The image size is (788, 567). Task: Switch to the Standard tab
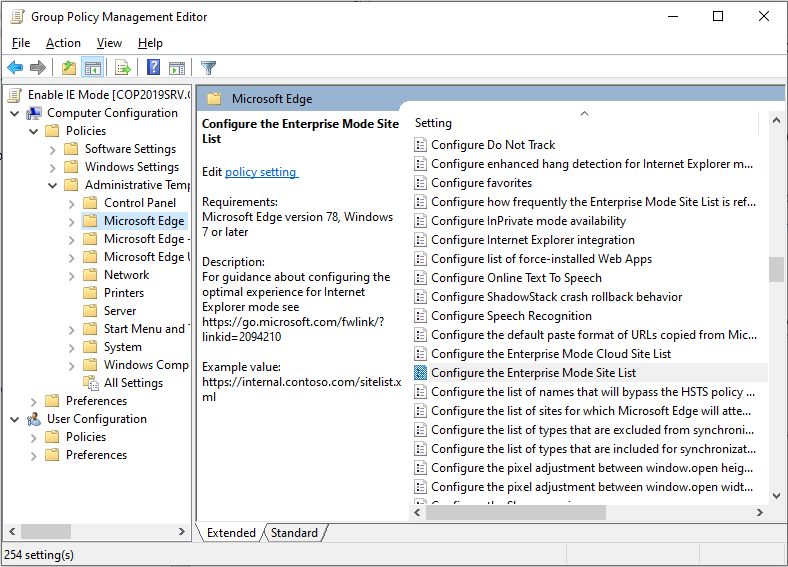[x=294, y=533]
